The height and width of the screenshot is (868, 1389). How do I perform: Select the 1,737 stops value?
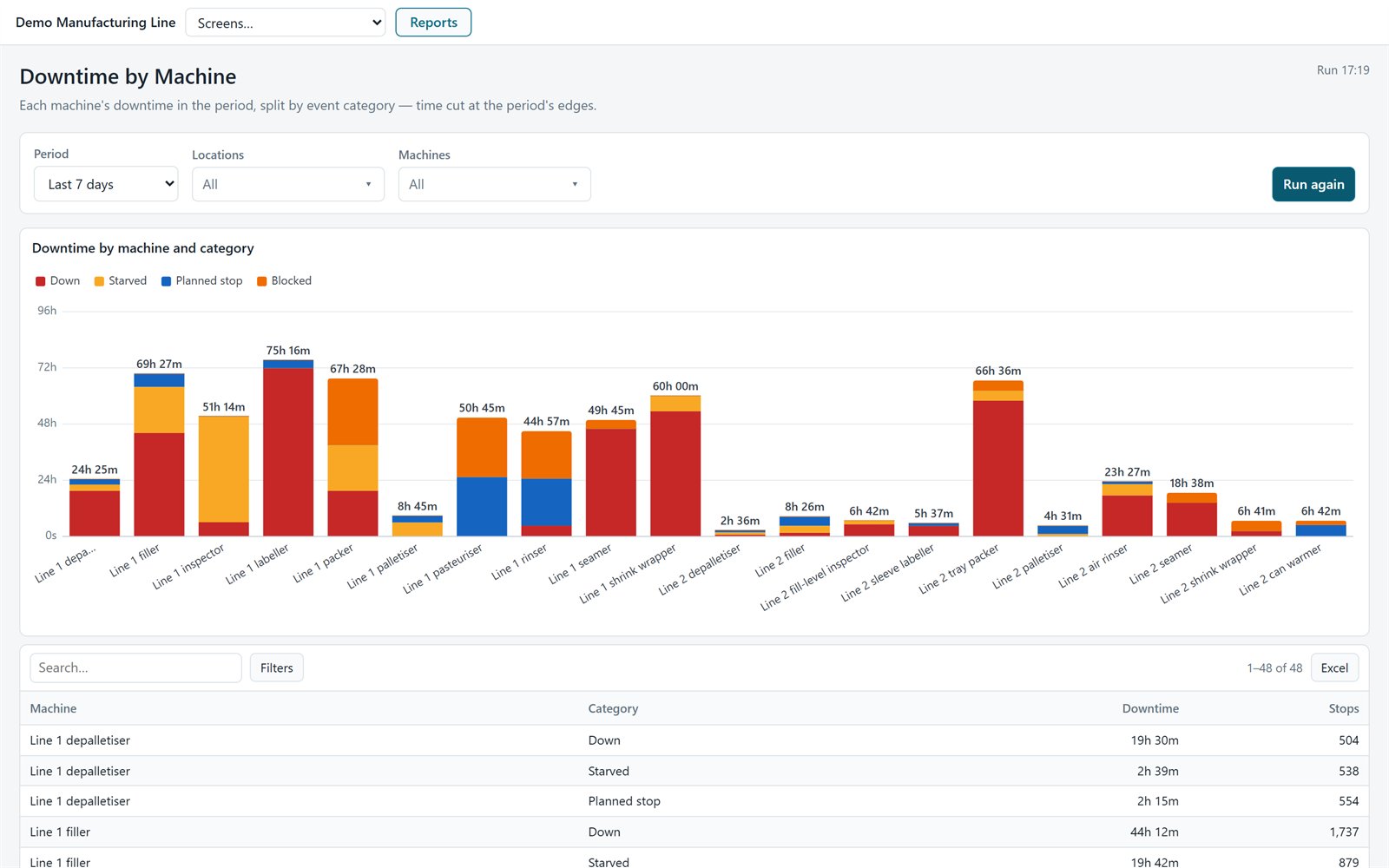point(1344,832)
